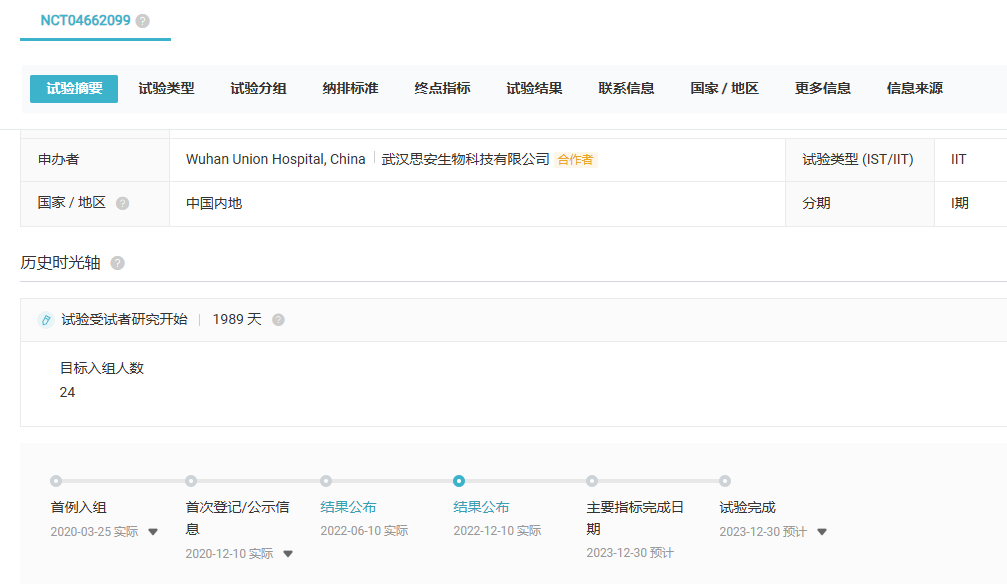Open the 试验分组 tab

[x=258, y=88]
